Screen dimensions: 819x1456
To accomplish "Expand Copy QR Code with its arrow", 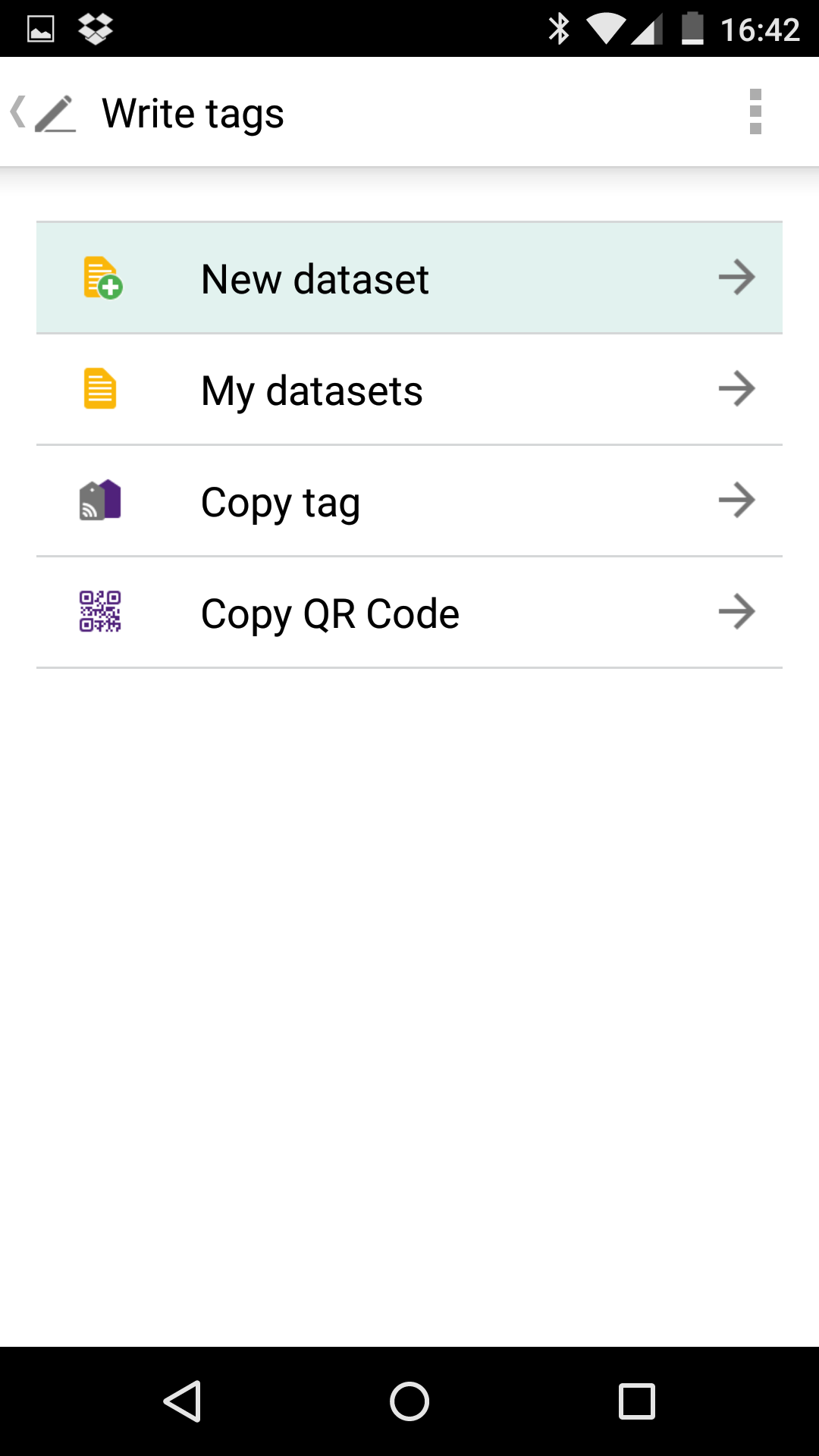I will [x=736, y=611].
